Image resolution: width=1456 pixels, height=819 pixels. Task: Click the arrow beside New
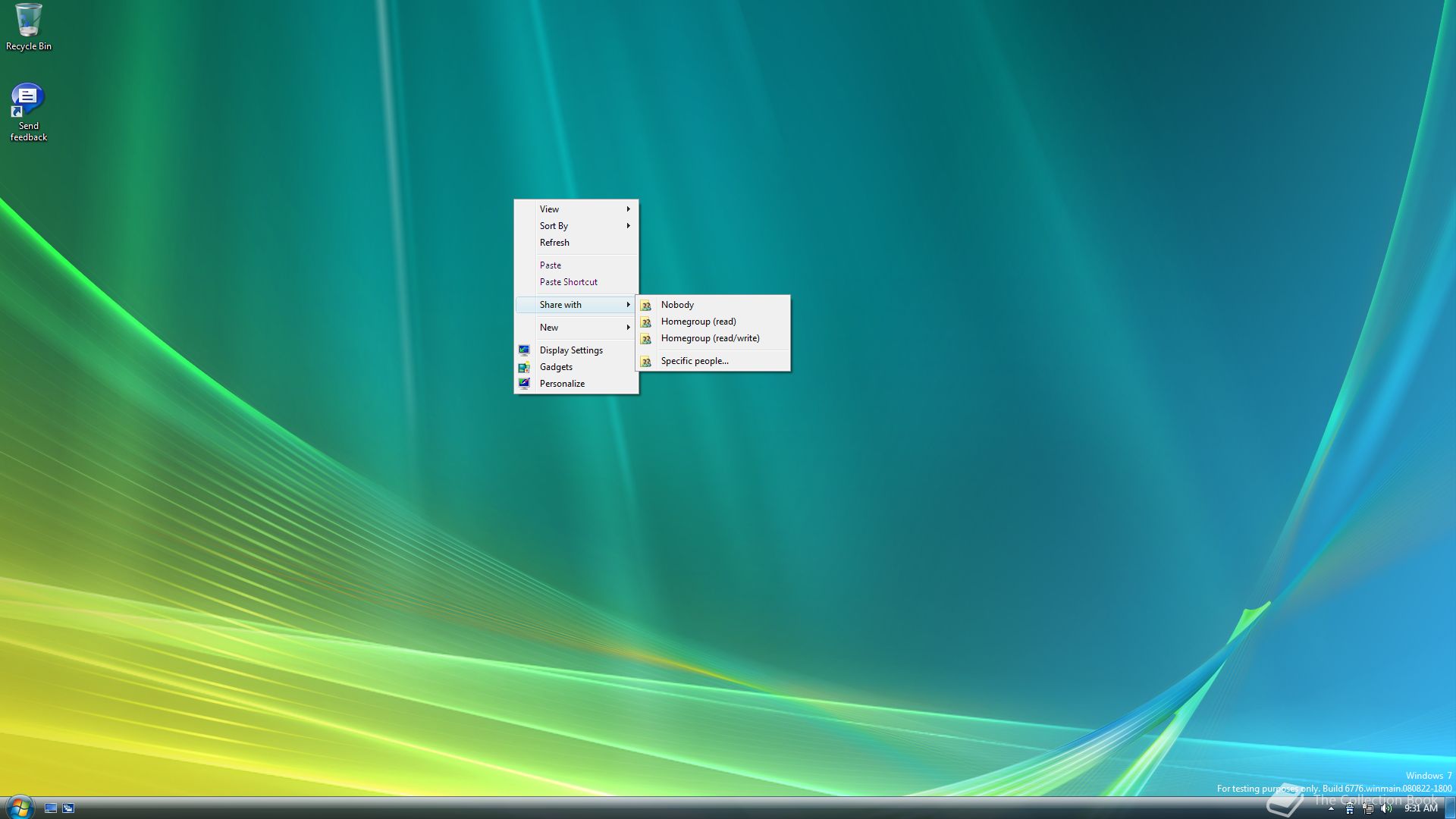pyautogui.click(x=628, y=328)
